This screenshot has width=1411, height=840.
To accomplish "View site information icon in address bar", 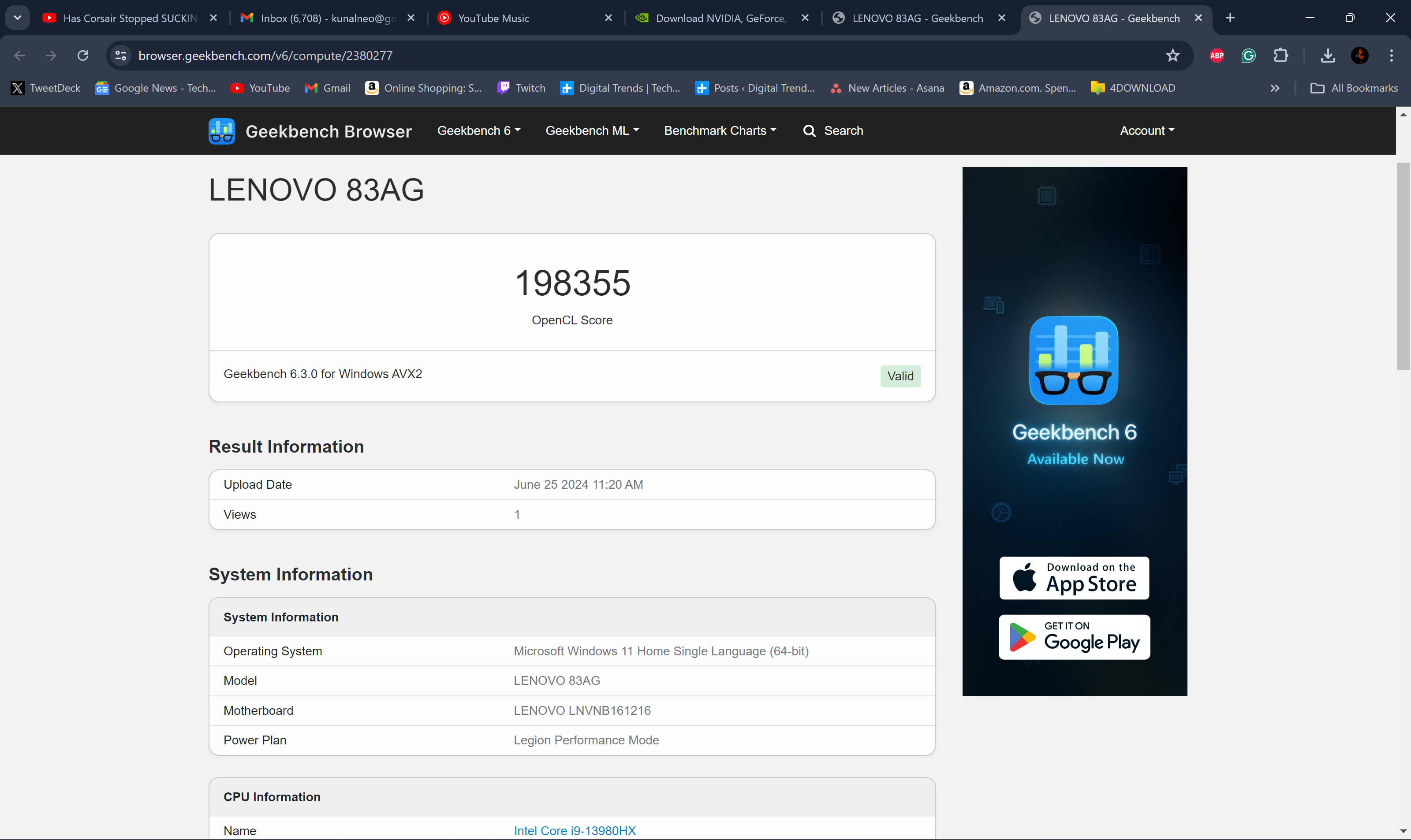I will click(121, 56).
